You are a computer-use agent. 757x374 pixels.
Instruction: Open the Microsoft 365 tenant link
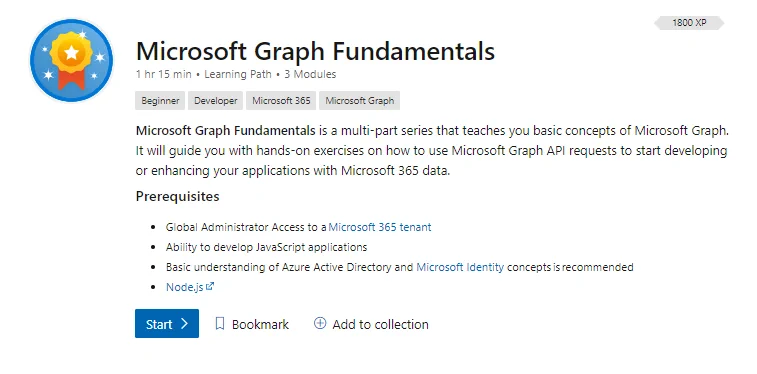tap(380, 227)
